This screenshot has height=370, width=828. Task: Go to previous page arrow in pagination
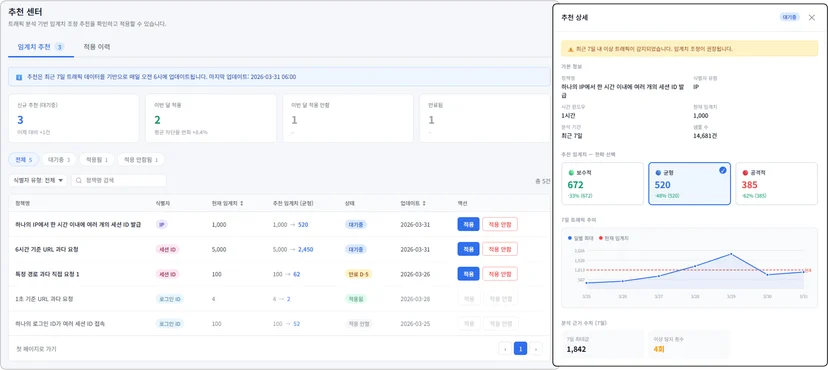pyautogui.click(x=505, y=348)
